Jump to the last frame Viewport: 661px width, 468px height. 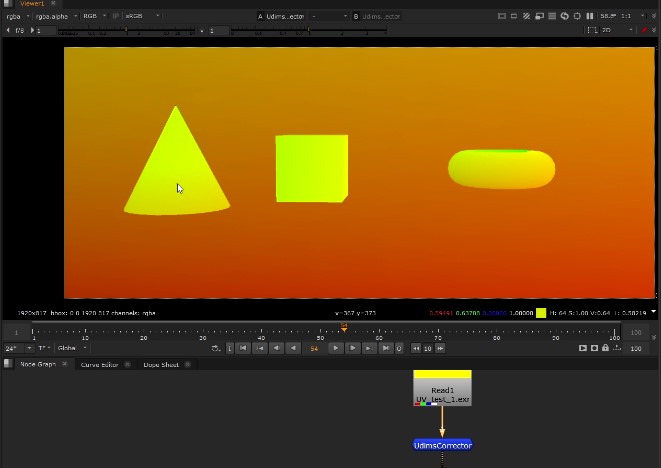[x=386, y=348]
